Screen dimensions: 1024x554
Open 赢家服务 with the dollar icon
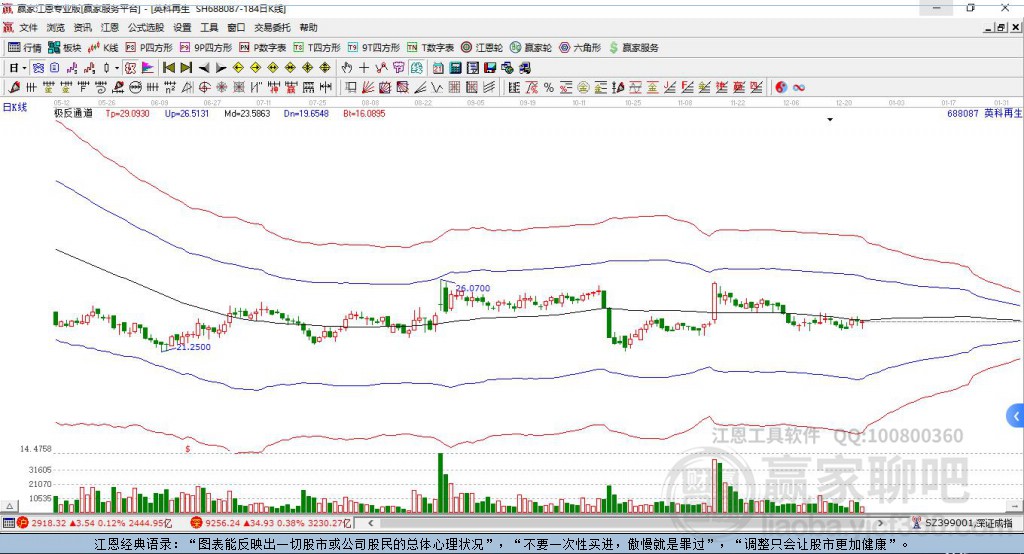pos(633,48)
